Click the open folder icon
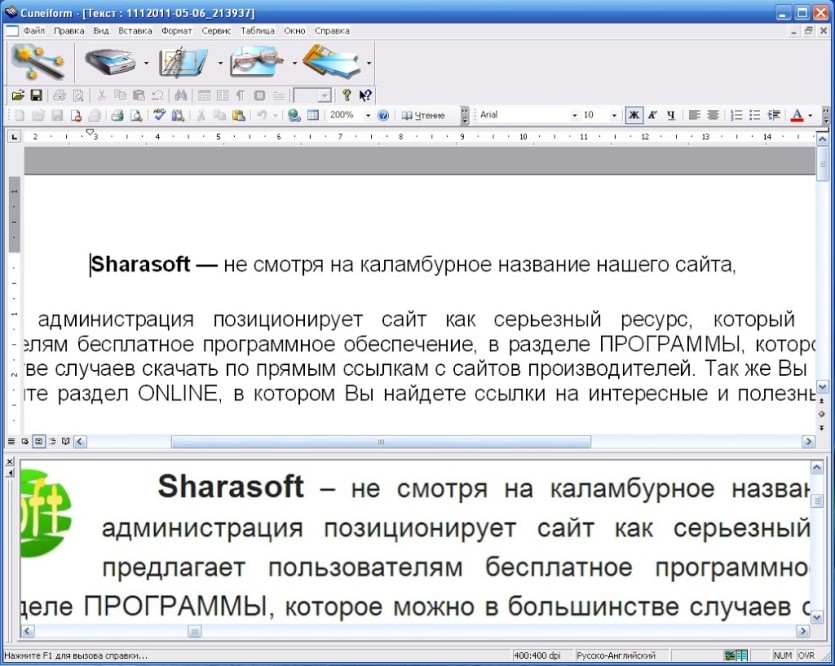The image size is (835, 666). pyautogui.click(x=18, y=96)
